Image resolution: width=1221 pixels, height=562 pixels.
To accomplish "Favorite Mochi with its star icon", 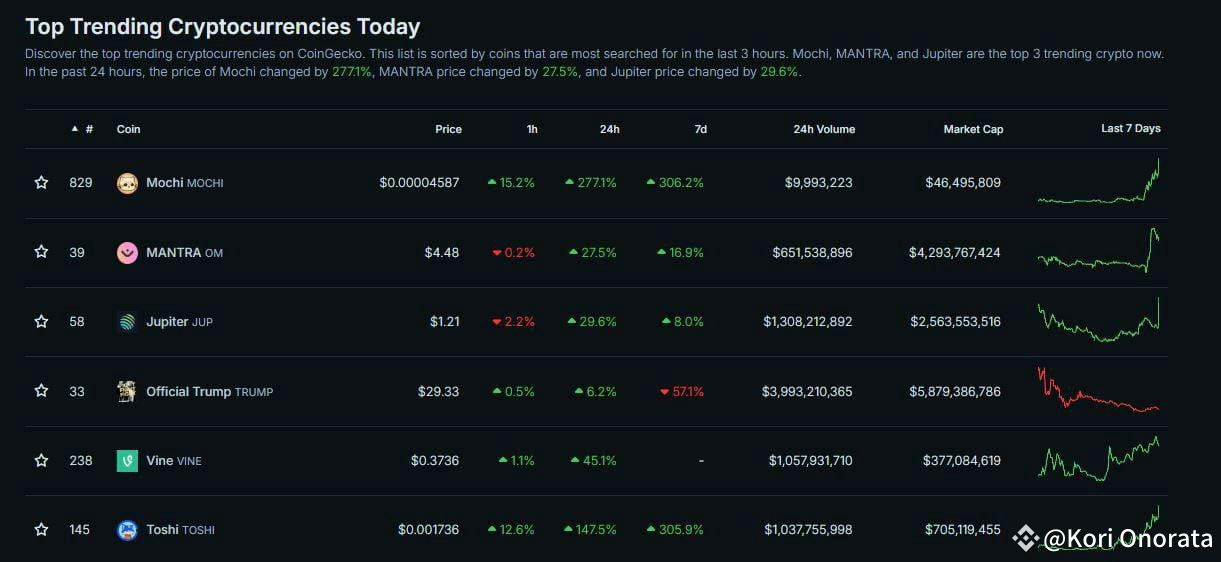I will 41,183.
